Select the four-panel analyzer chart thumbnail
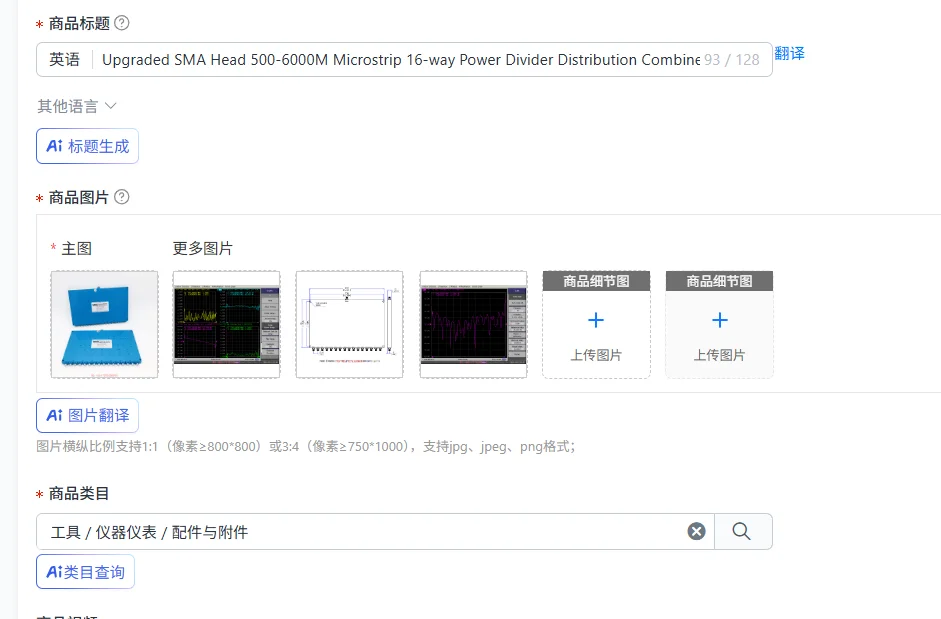Image resolution: width=941 pixels, height=619 pixels. [226, 324]
